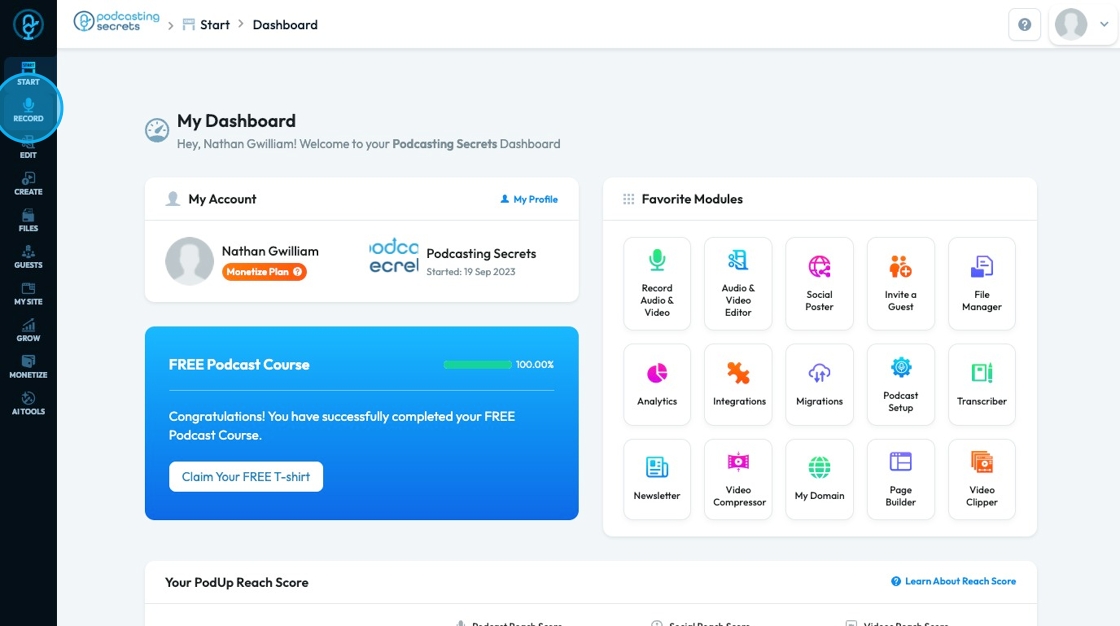
Task: Open the Record section in the sidebar
Action: coord(28,110)
